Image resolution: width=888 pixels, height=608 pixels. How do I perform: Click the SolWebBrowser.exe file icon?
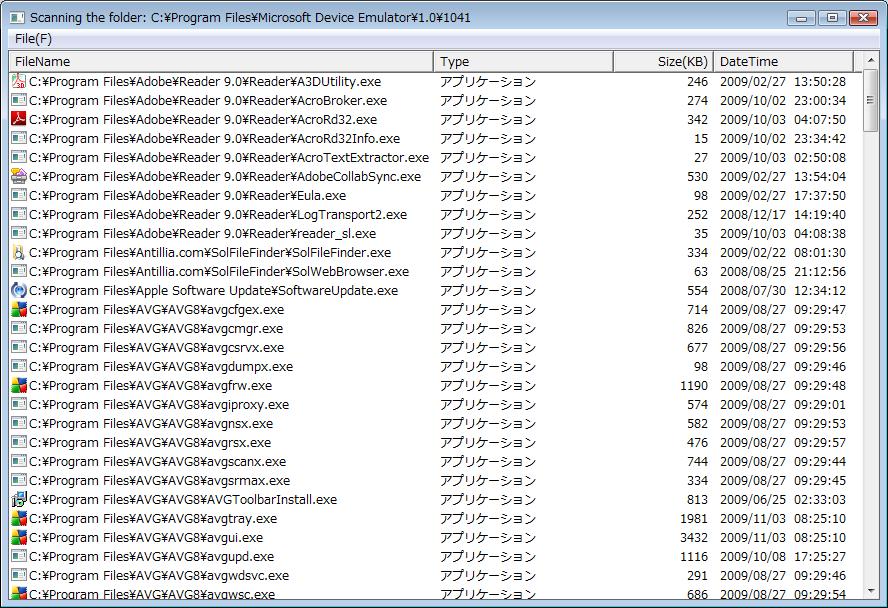point(19,271)
